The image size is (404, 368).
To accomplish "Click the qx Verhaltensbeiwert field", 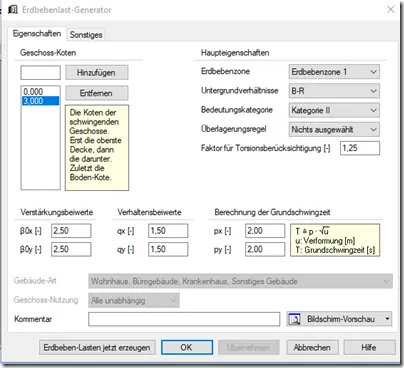I will pyautogui.click(x=168, y=231).
